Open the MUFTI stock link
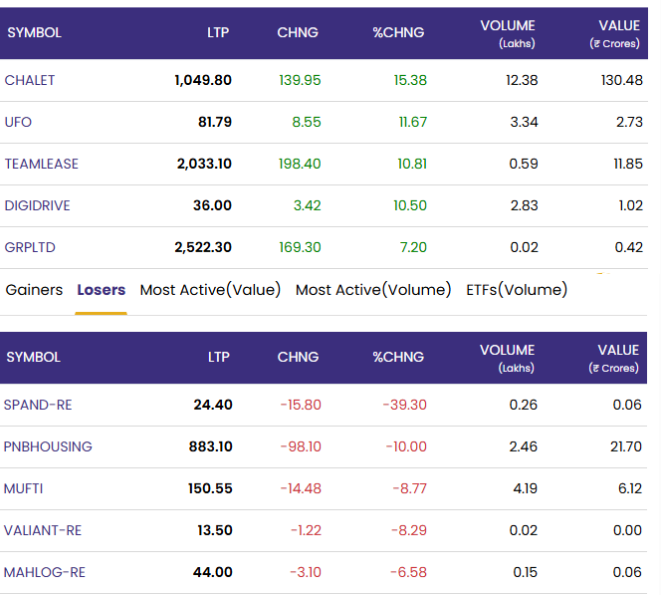This screenshot has height=595, width=665. (x=23, y=489)
